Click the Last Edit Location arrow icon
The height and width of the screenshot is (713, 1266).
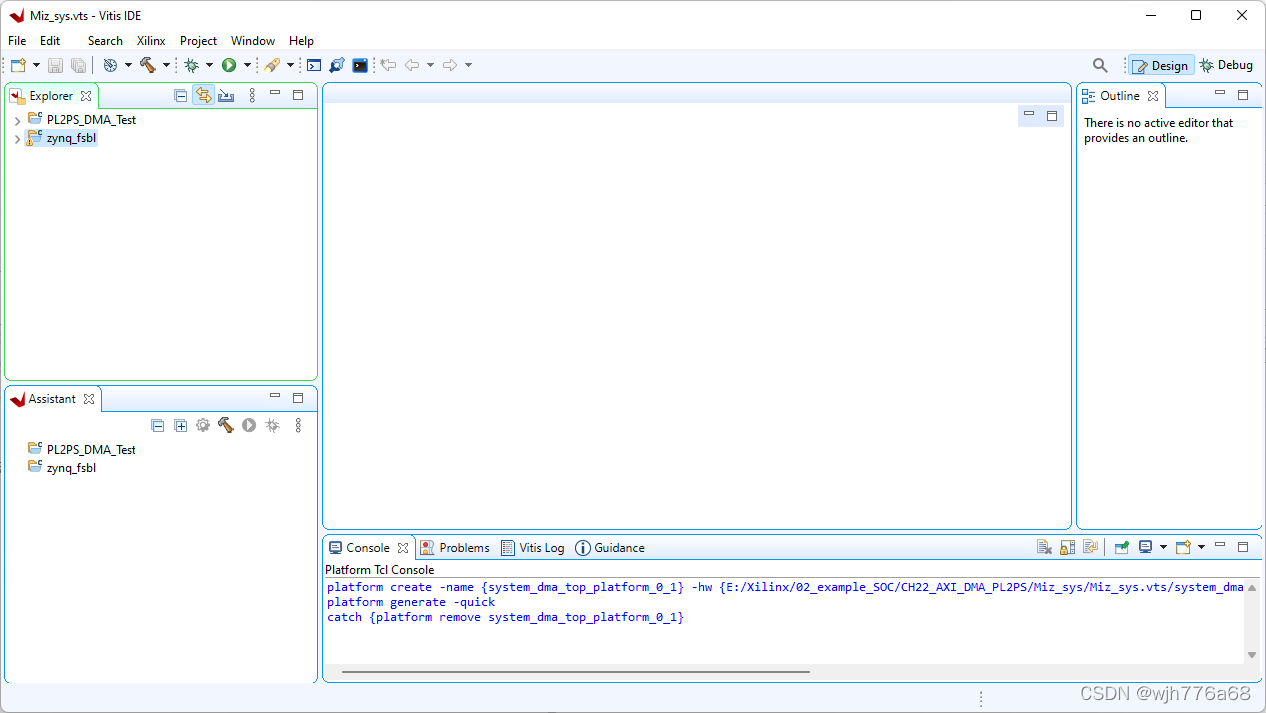388,65
